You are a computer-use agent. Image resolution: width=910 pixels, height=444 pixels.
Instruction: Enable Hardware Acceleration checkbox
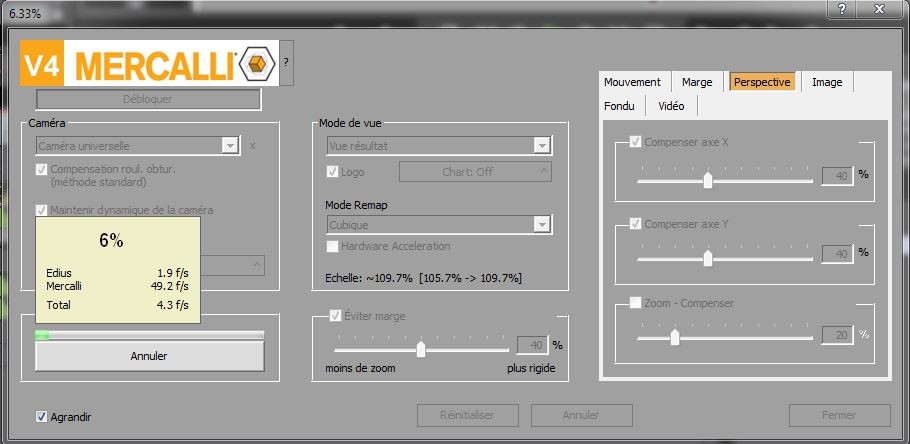(x=332, y=246)
